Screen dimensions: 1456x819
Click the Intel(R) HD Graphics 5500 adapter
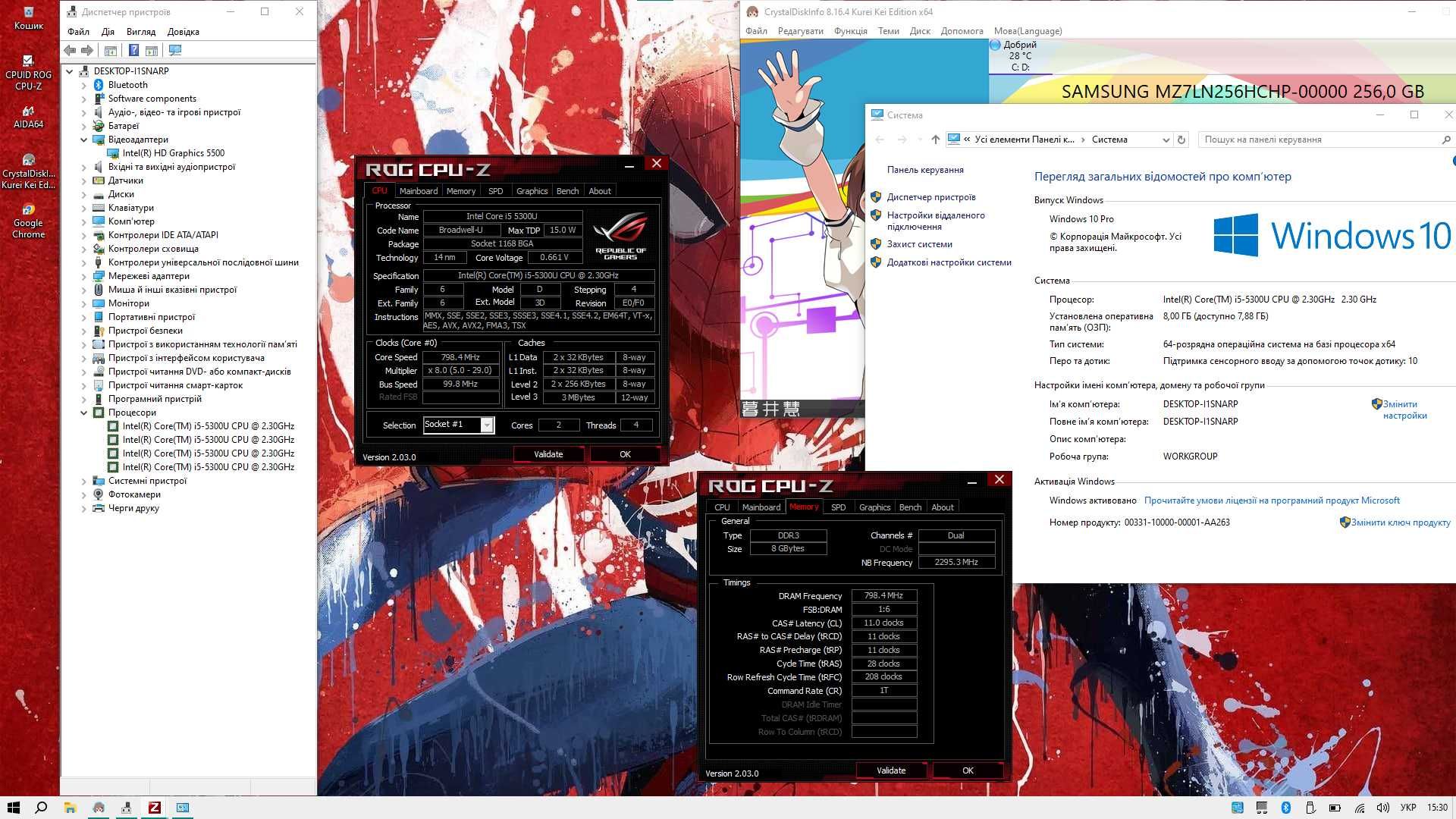tap(173, 153)
